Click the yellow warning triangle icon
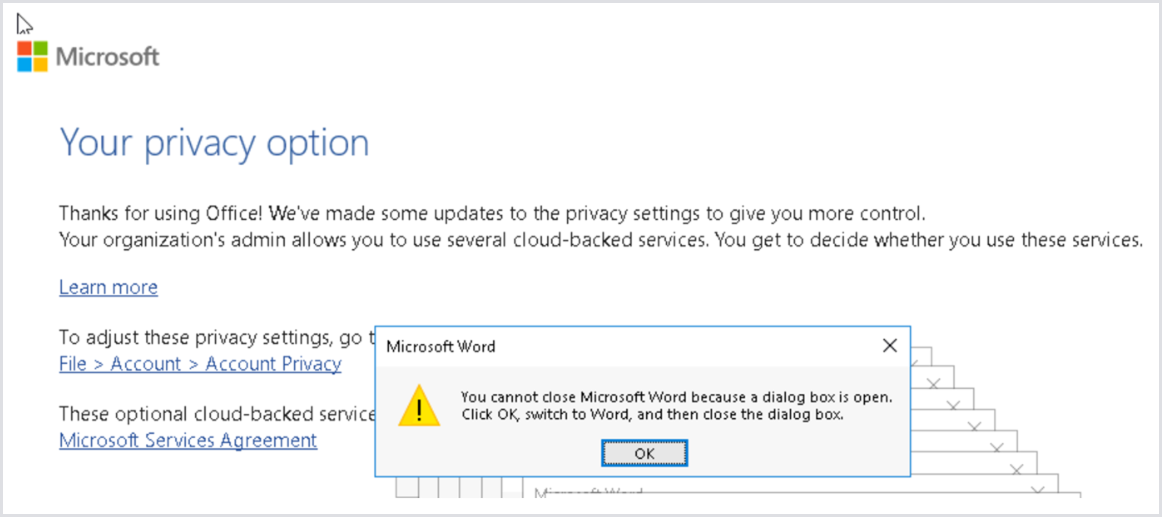 [419, 406]
